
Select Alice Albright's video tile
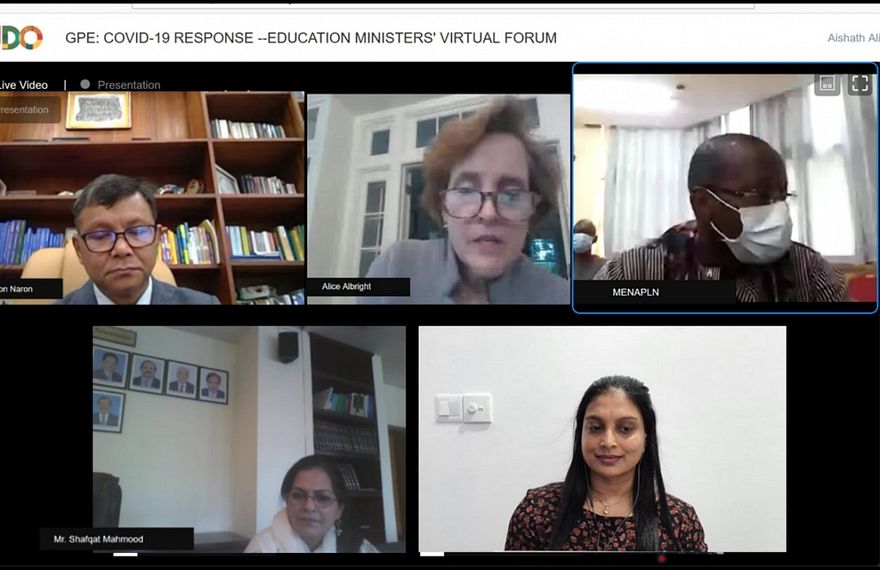click(438, 199)
